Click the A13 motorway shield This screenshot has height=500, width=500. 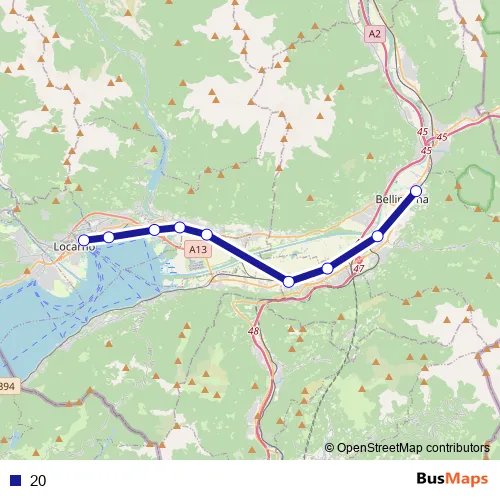click(198, 249)
